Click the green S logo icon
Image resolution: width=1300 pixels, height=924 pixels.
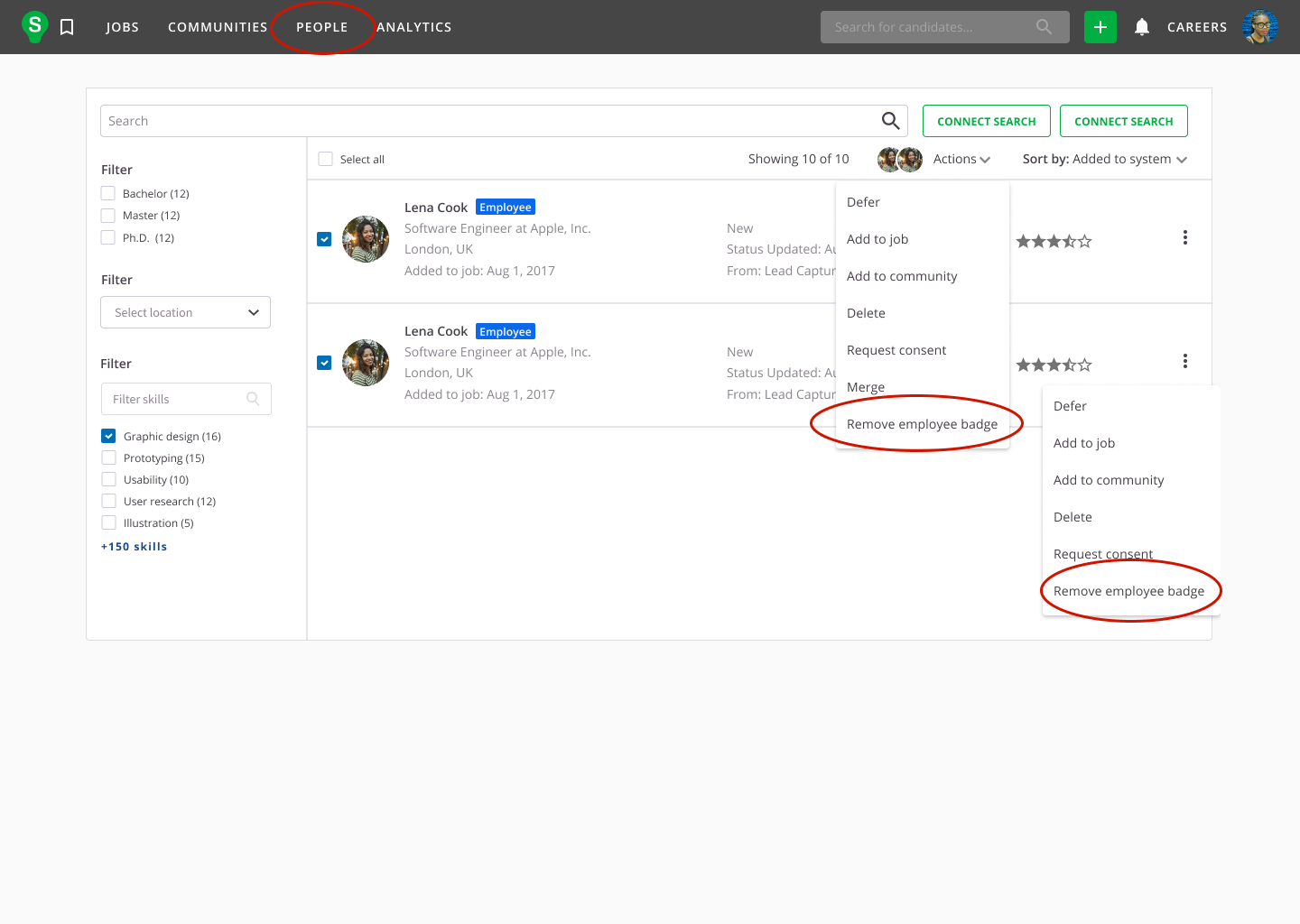pyautogui.click(x=34, y=26)
